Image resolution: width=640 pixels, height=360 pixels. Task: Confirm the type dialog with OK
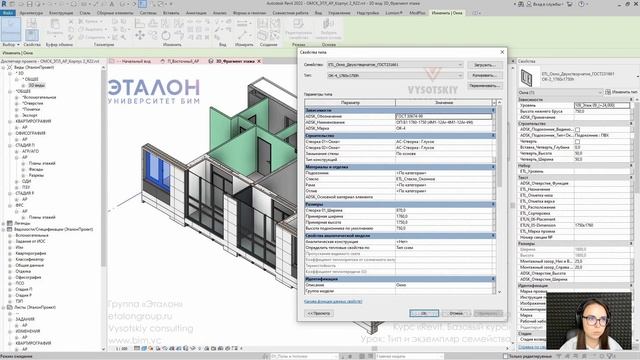(x=424, y=313)
